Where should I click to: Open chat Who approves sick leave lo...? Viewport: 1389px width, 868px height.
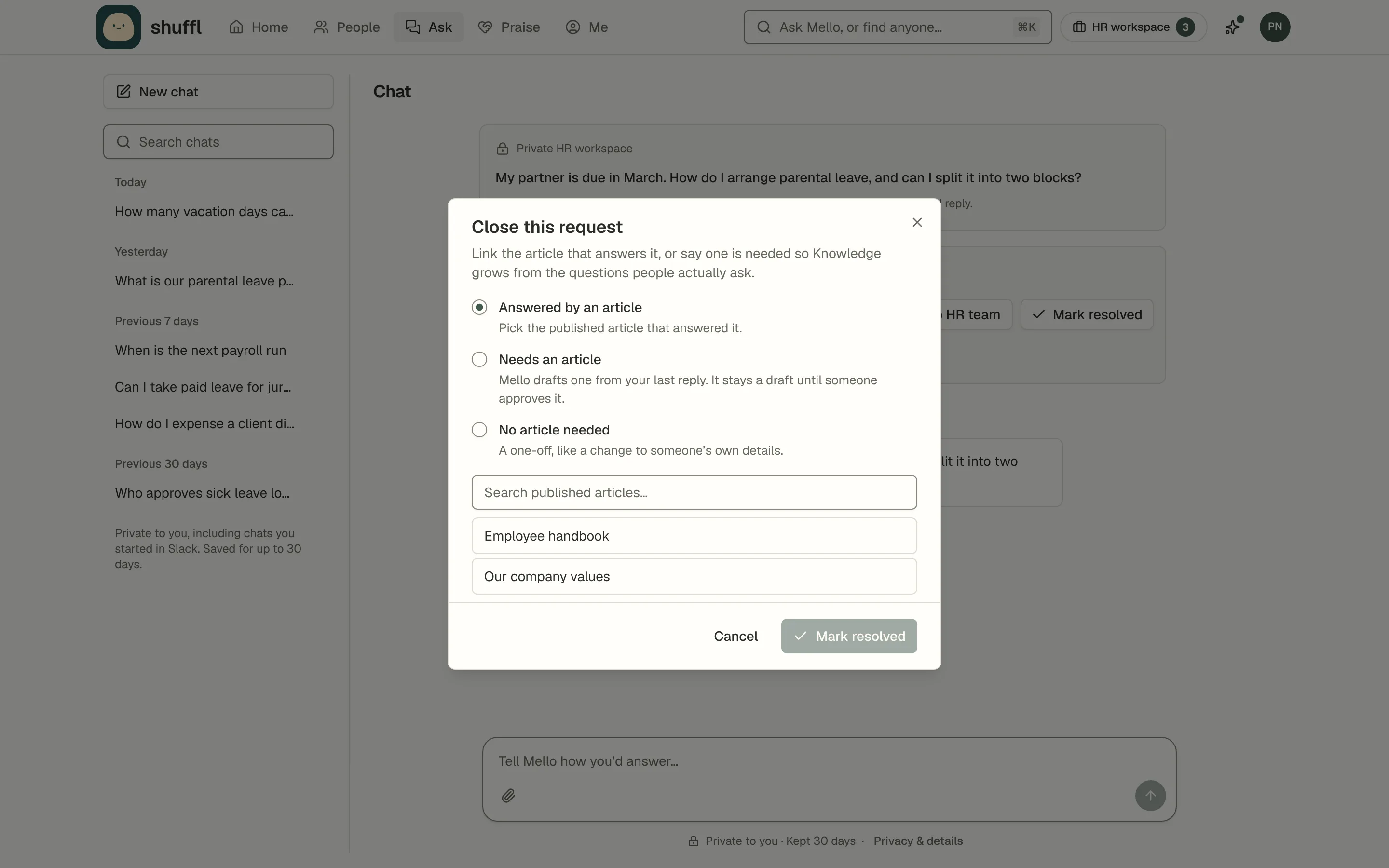click(x=202, y=494)
